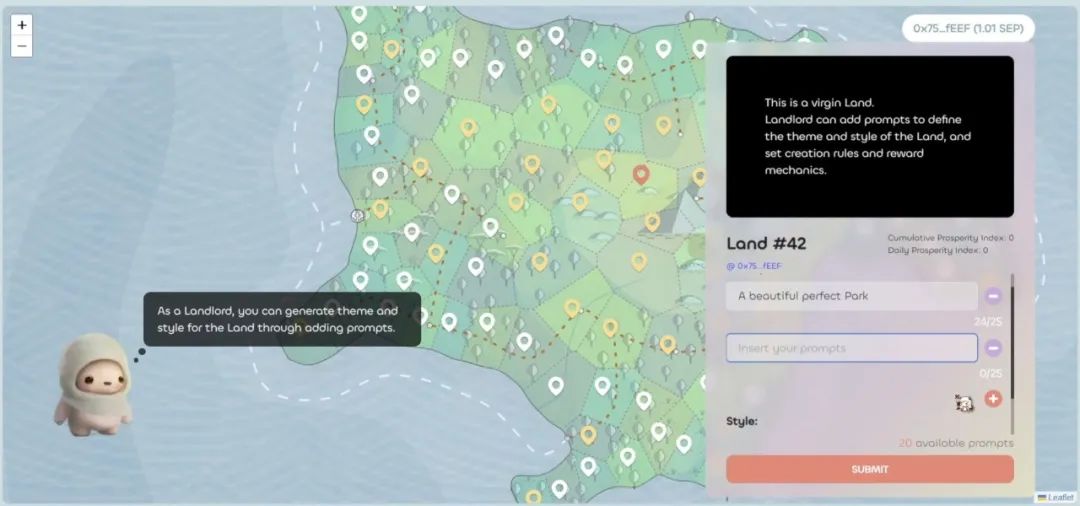Focus the 'Insert your prompts' field
This screenshot has width=1080, height=506.
coord(851,348)
